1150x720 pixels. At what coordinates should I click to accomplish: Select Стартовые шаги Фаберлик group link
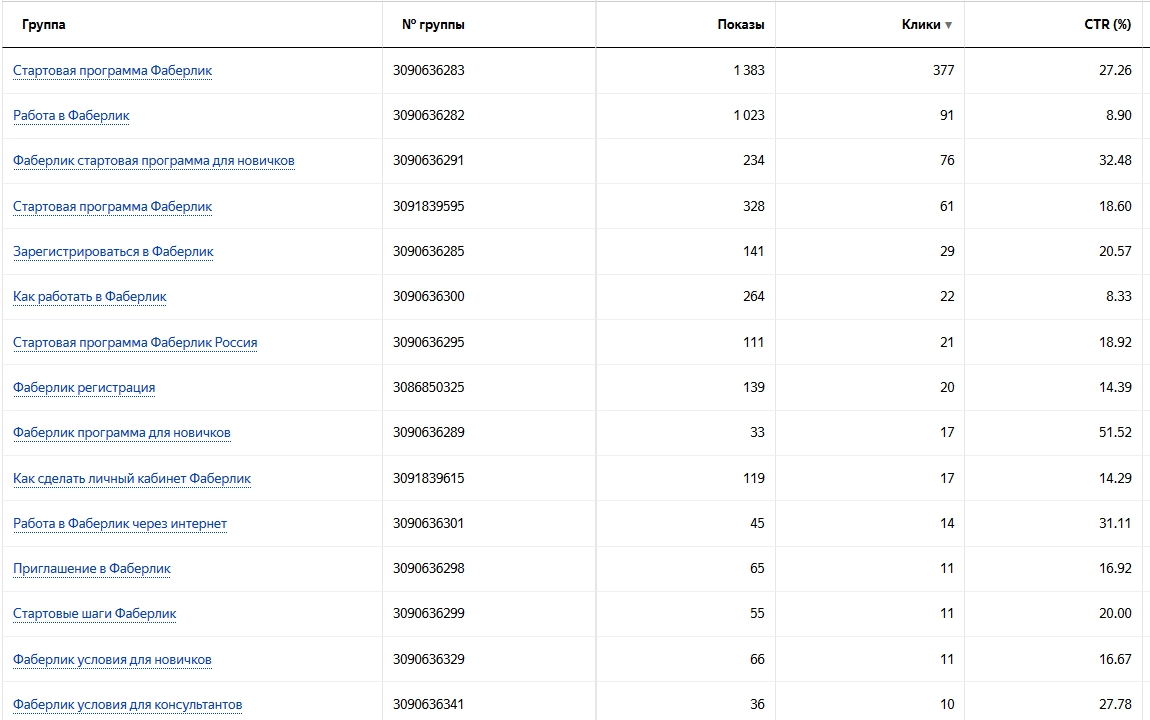pos(94,614)
